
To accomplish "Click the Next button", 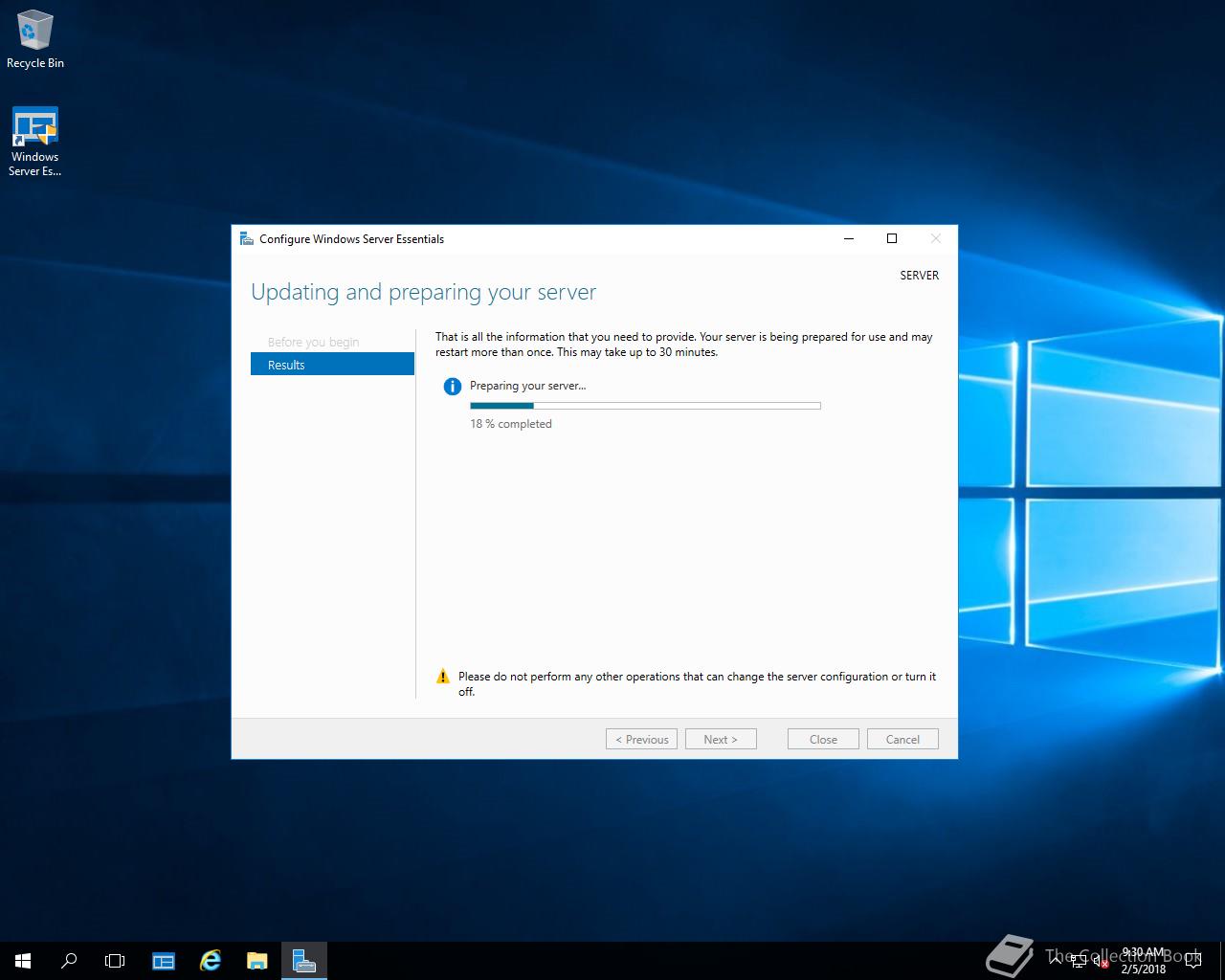I will click(x=721, y=739).
